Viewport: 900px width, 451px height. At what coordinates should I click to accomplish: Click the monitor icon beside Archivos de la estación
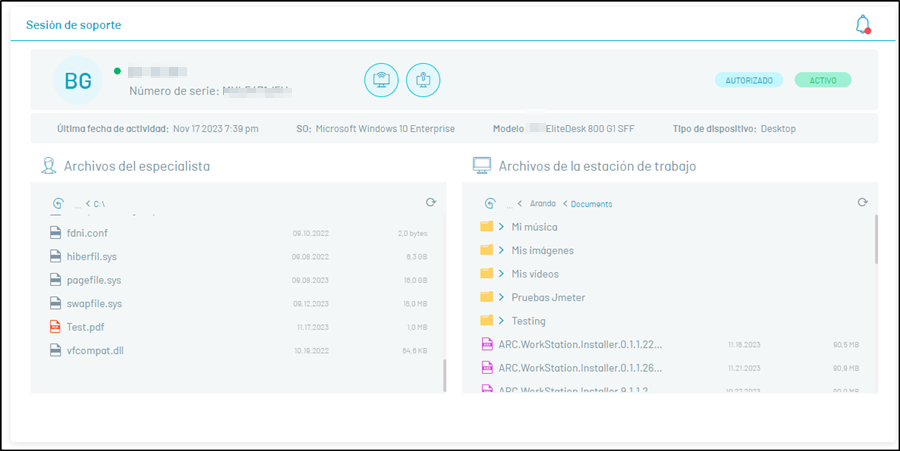[x=482, y=166]
